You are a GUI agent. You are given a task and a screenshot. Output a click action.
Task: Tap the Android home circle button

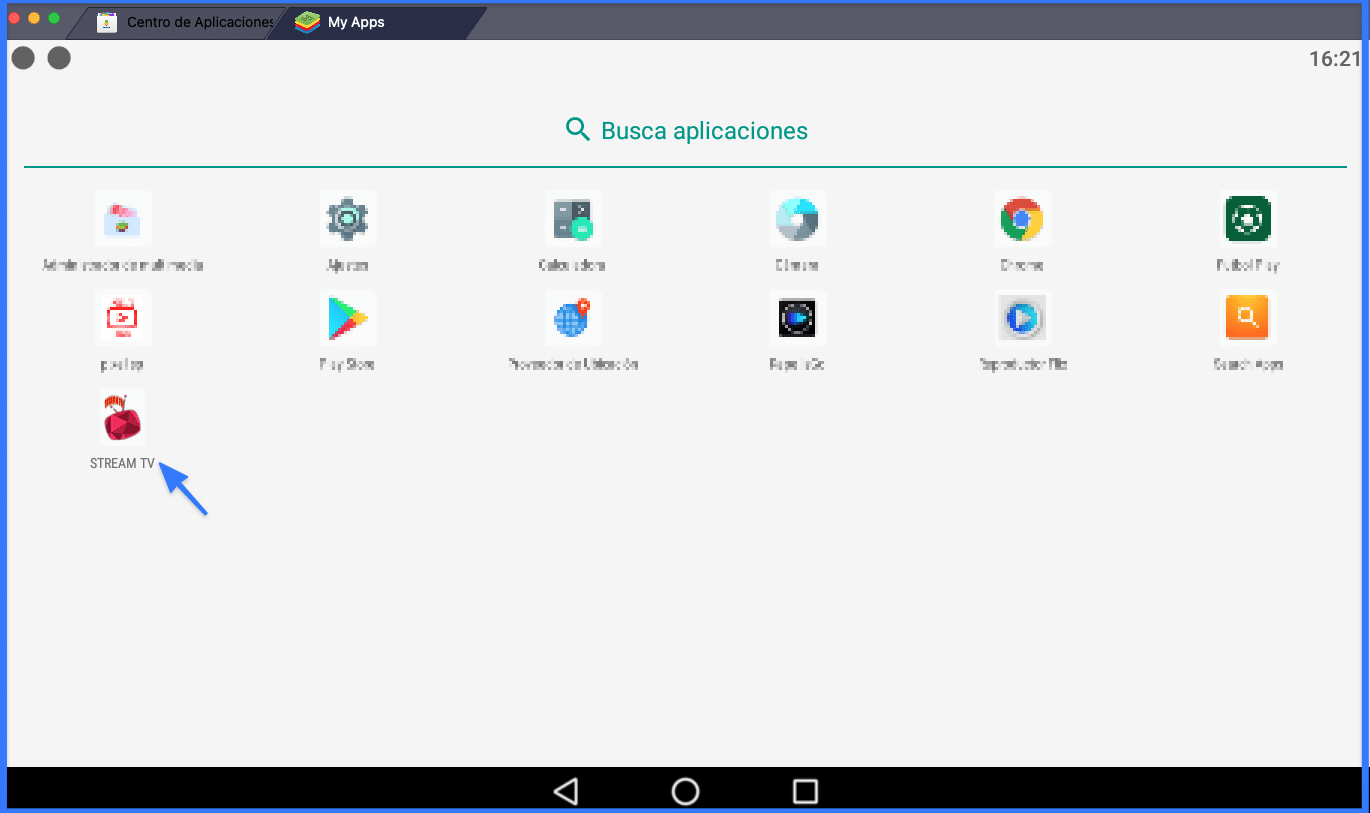click(685, 791)
